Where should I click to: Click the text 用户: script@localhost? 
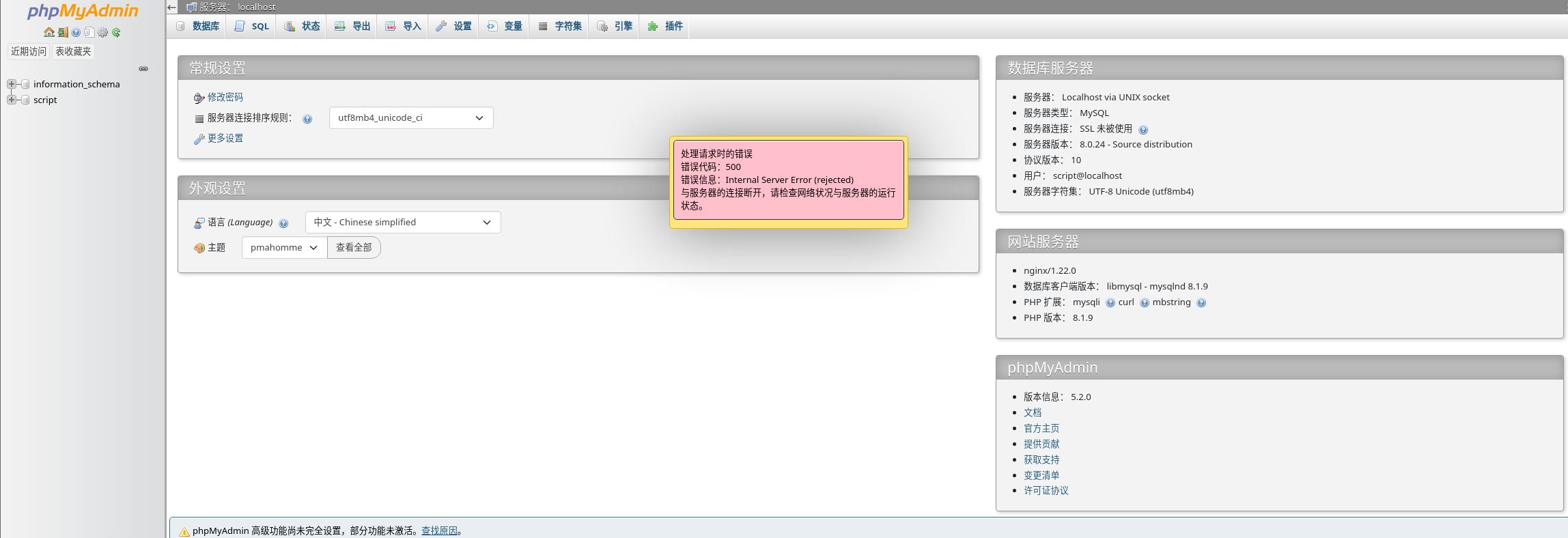pyautogui.click(x=1073, y=175)
